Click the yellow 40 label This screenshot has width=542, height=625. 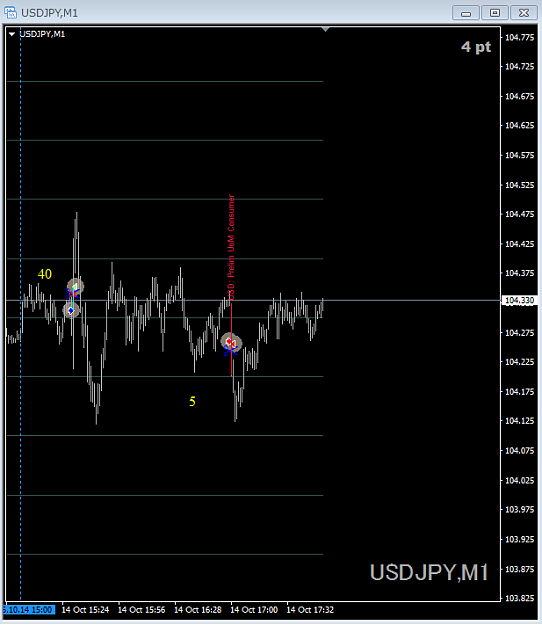(45, 274)
